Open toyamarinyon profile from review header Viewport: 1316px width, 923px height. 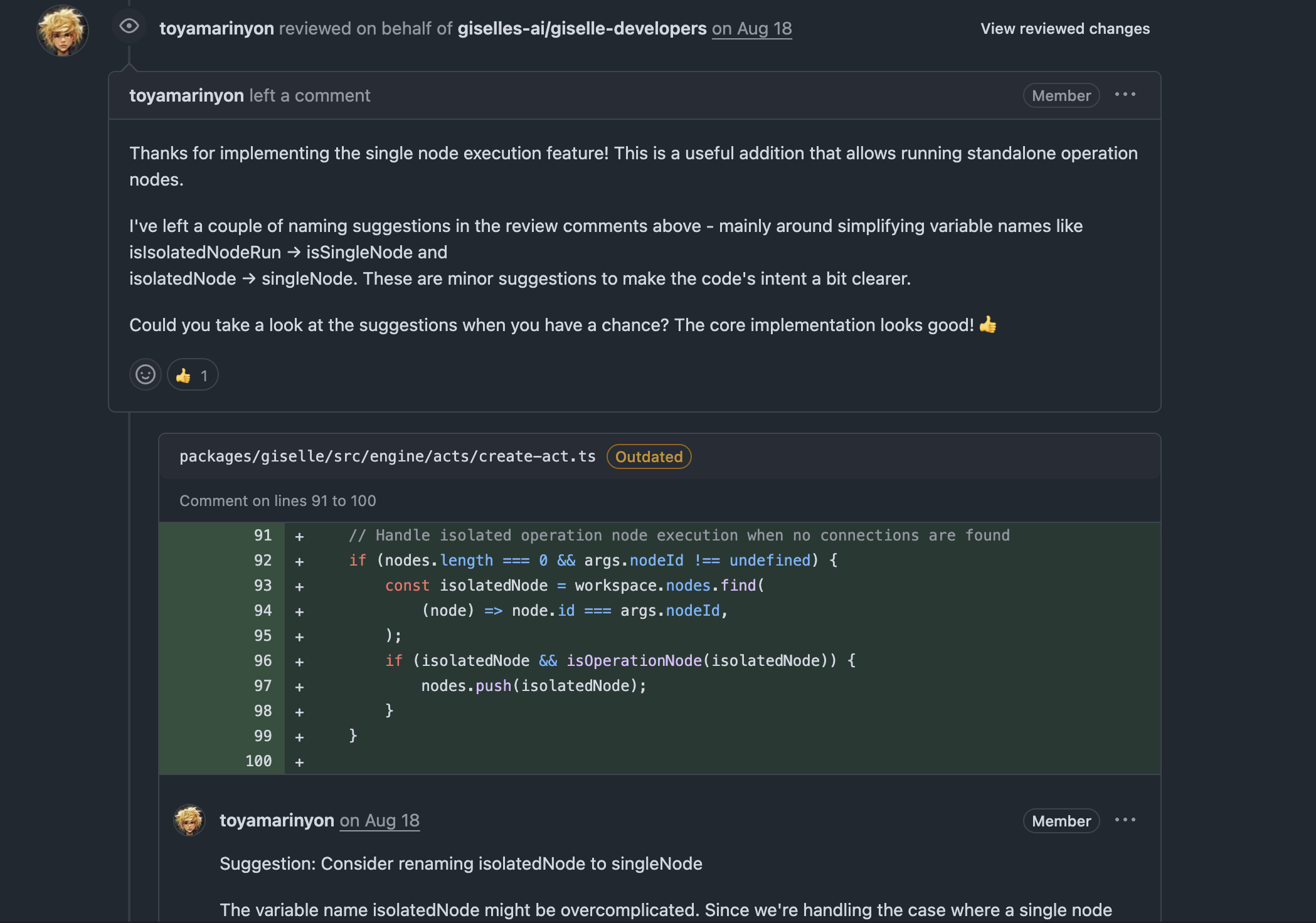click(x=216, y=29)
